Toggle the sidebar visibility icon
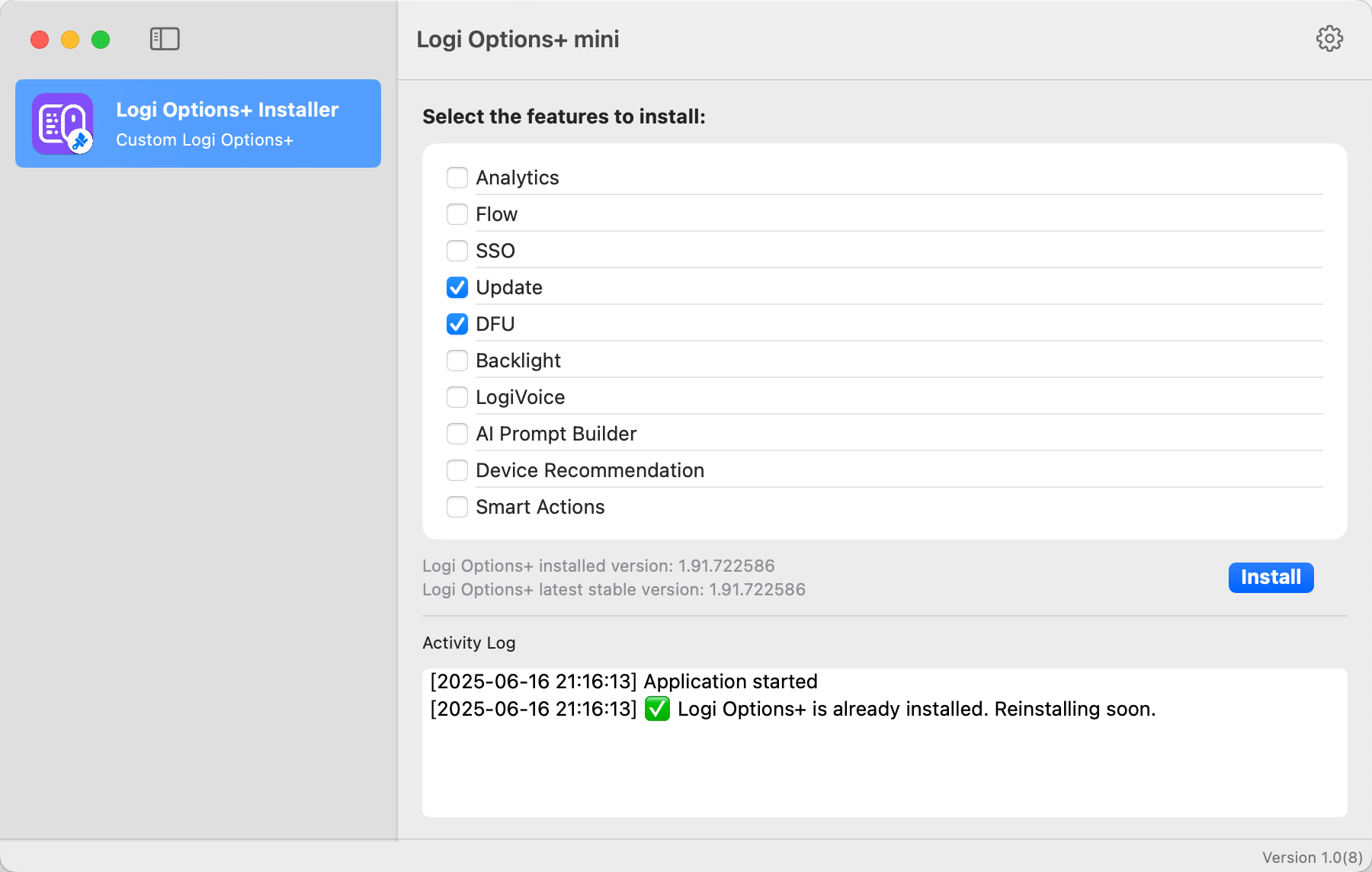This screenshot has height=872, width=1372. point(165,39)
